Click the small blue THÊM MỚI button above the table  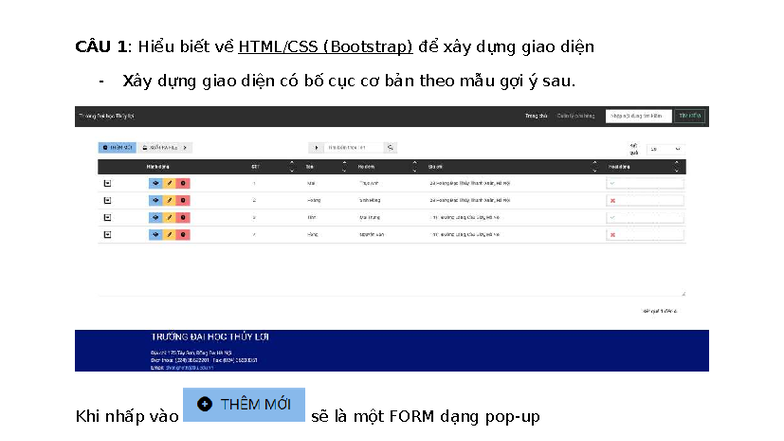pos(117,148)
